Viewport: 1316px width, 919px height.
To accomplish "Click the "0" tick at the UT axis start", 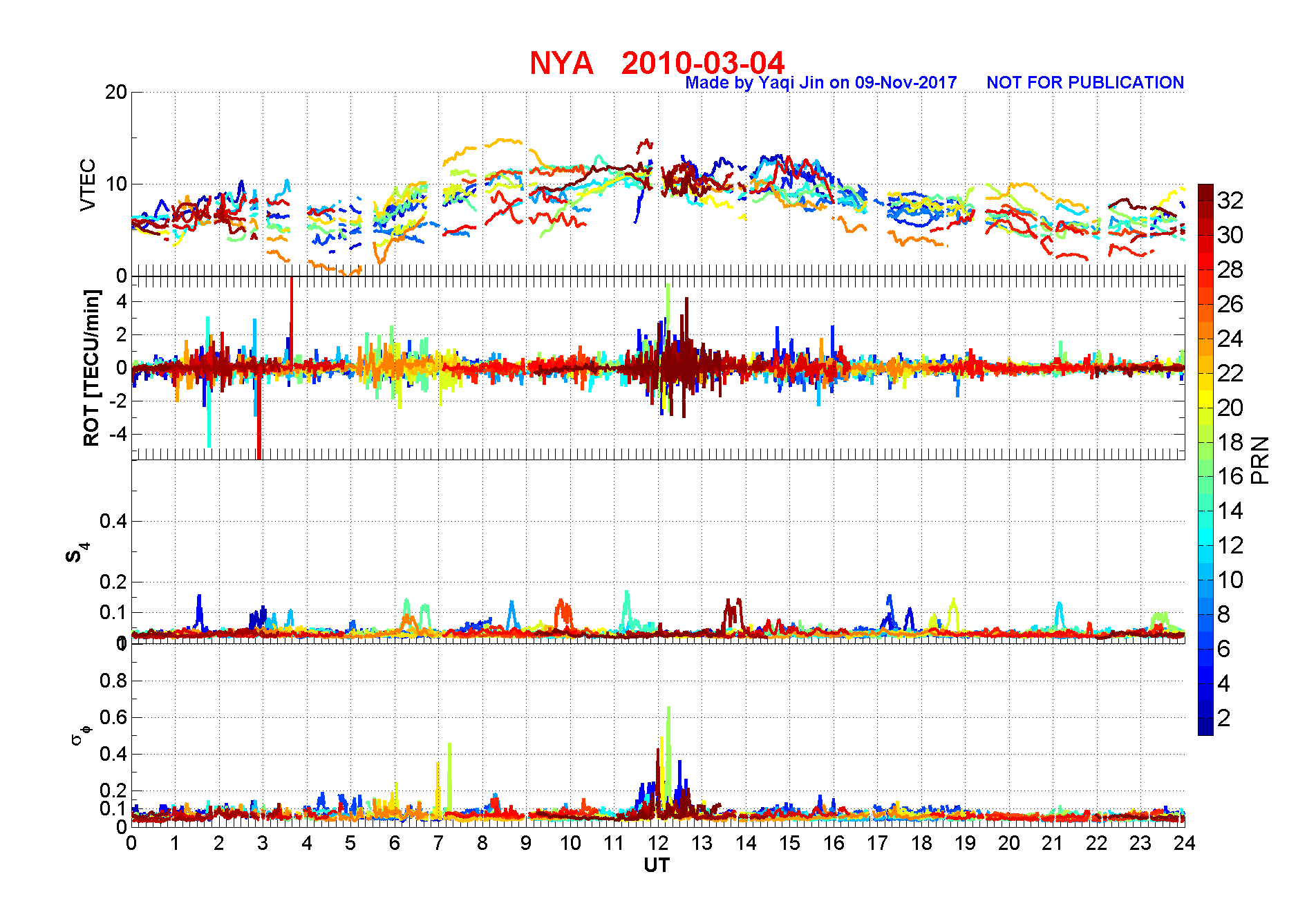I will click(131, 843).
